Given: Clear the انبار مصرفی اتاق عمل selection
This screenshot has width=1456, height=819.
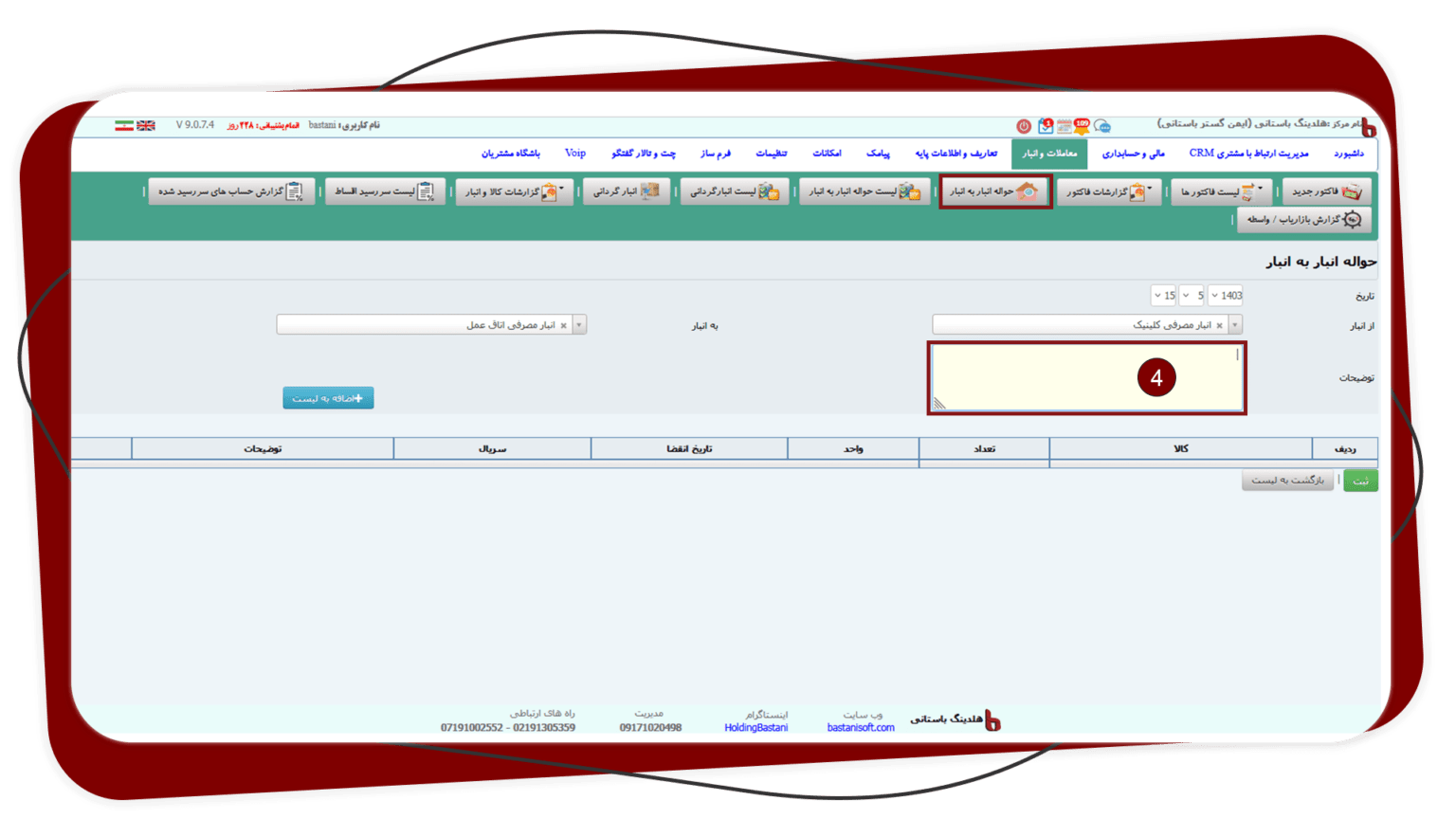Looking at the screenshot, I should point(563,325).
